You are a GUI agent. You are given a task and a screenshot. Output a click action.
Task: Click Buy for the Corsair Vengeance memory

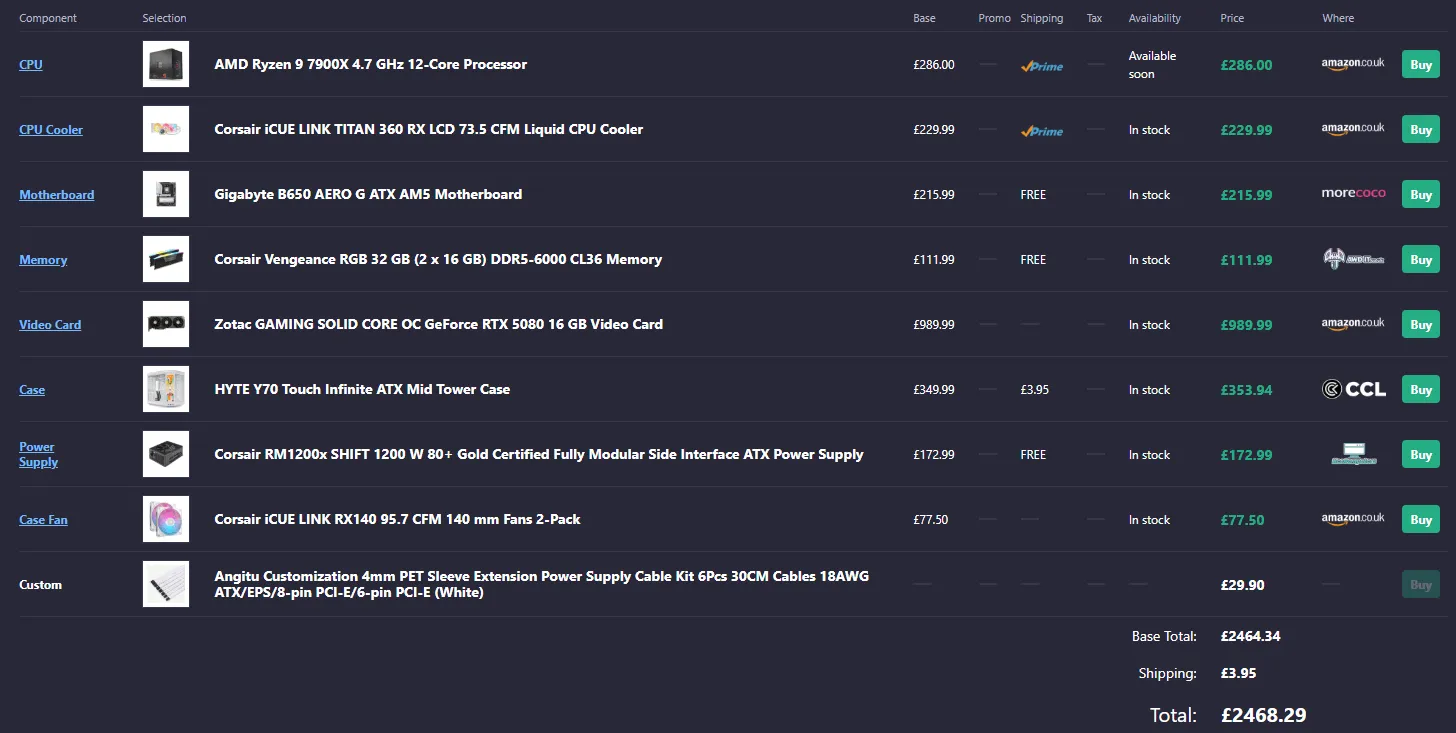click(1421, 260)
